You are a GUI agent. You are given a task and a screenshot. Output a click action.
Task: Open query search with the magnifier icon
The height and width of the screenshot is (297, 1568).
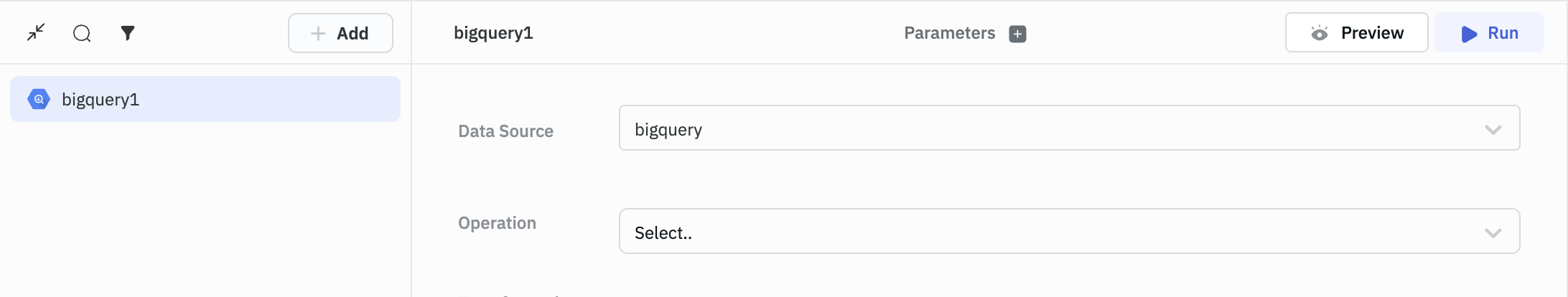[82, 33]
